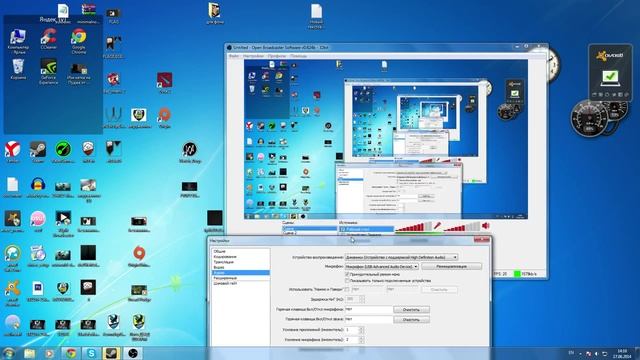
Task: Open the 'Устройство воспроизведения' playback device dropdown
Action: (401, 257)
